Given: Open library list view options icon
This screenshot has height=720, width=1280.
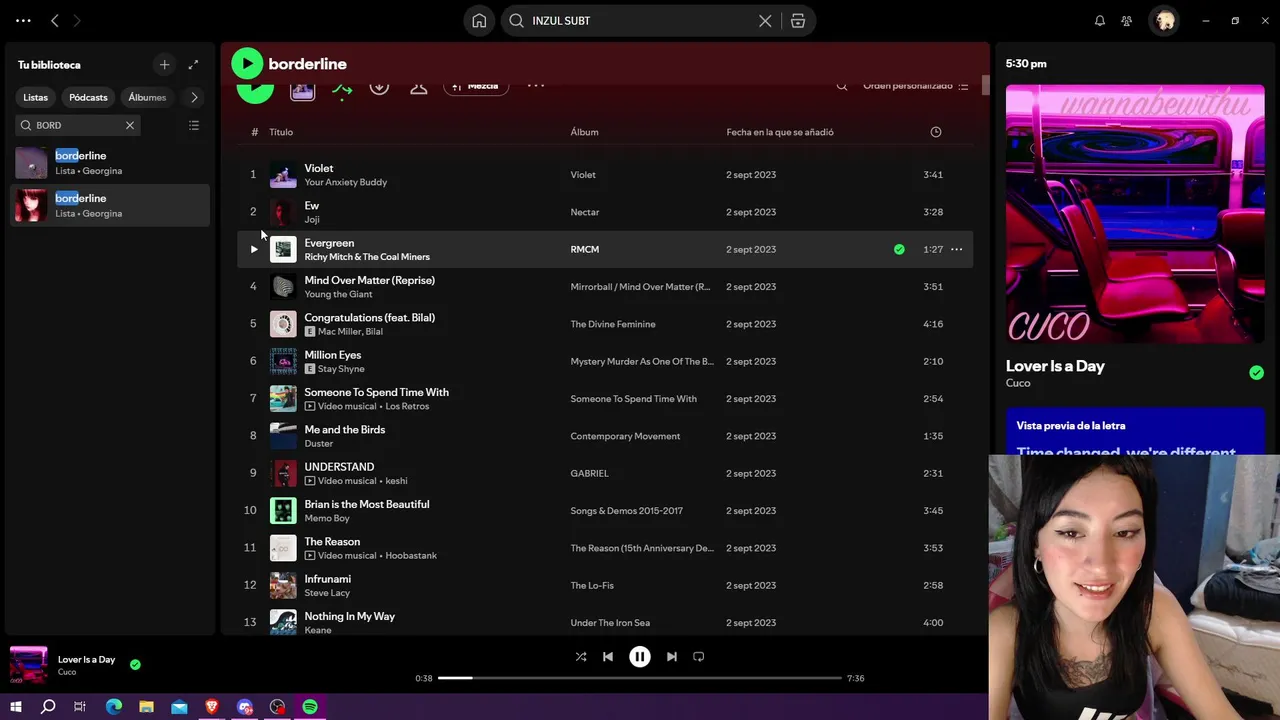Looking at the screenshot, I should [194, 125].
